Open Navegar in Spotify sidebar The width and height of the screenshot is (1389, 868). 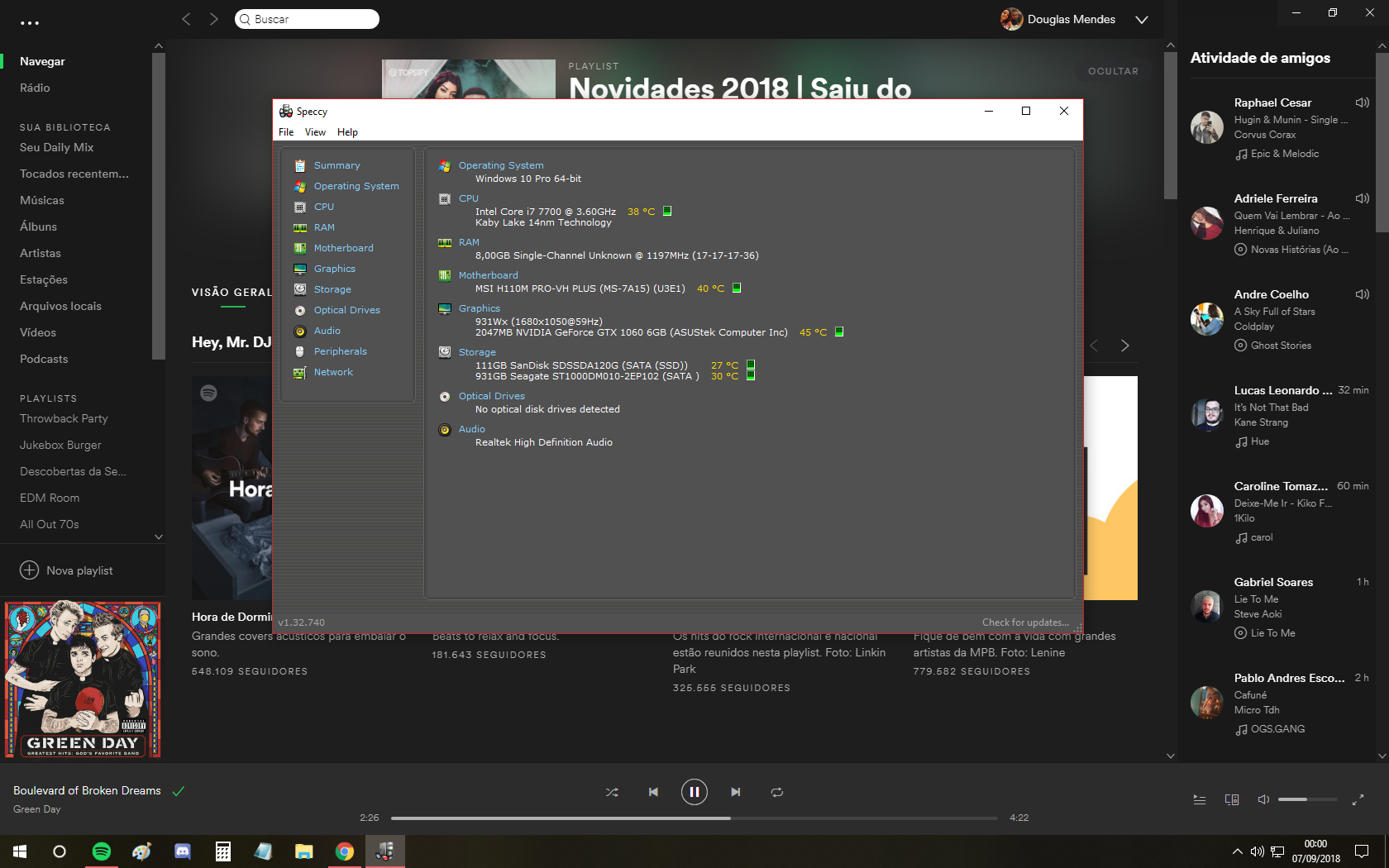coord(42,61)
